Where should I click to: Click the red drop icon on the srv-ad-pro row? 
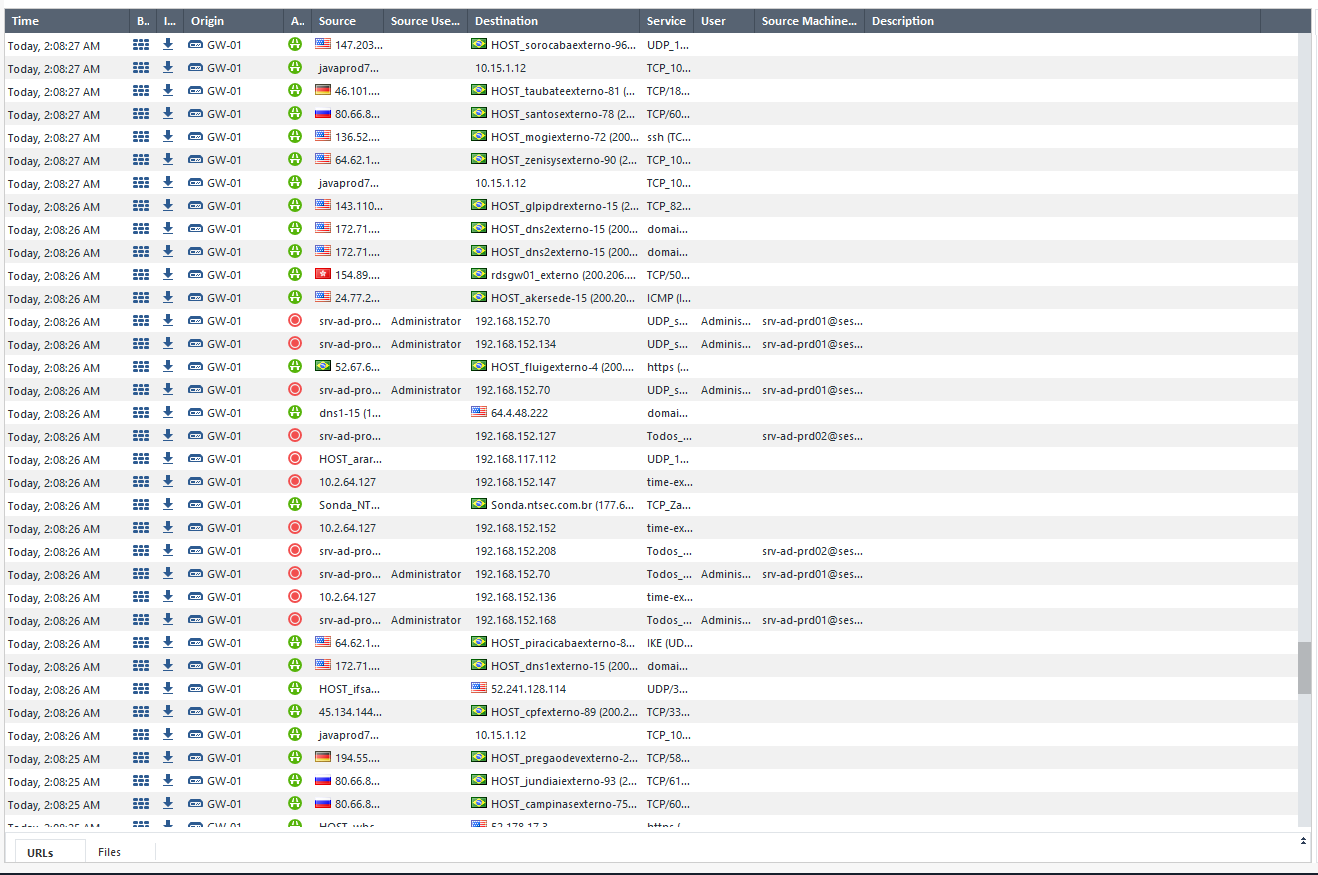pyautogui.click(x=294, y=320)
